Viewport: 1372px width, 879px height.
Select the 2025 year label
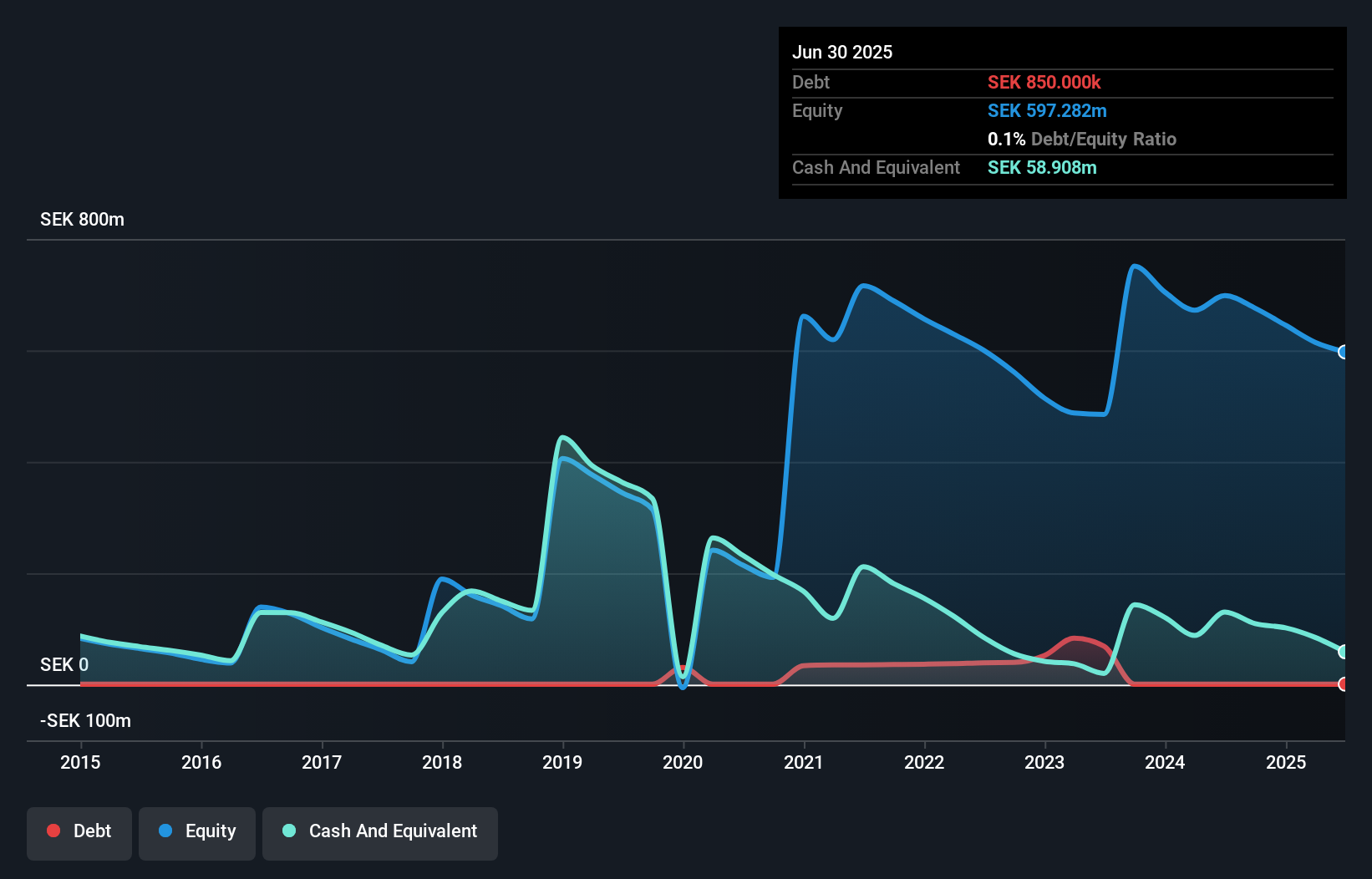point(1287,762)
